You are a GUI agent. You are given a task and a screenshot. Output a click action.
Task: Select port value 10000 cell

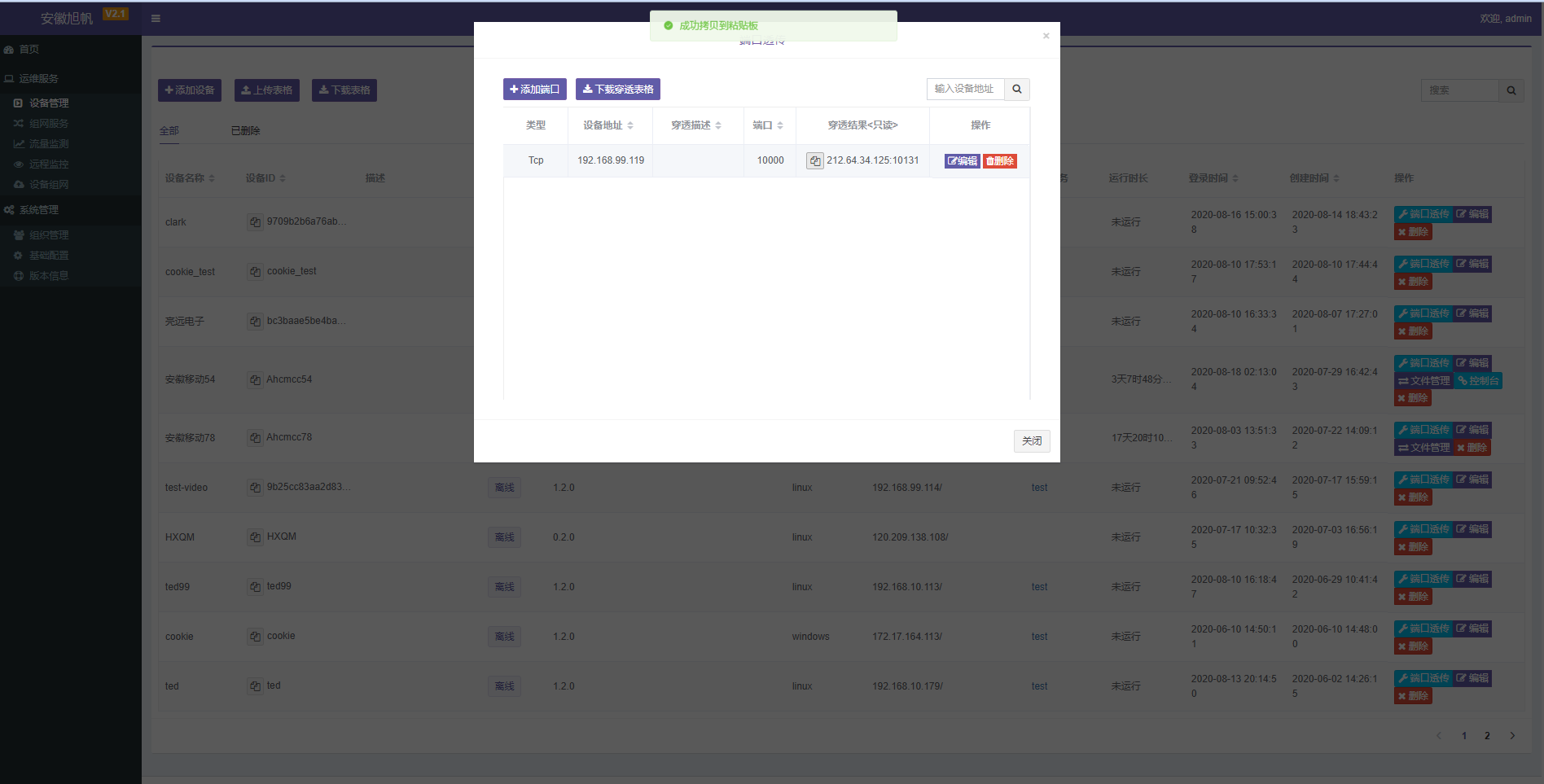pyautogui.click(x=770, y=160)
